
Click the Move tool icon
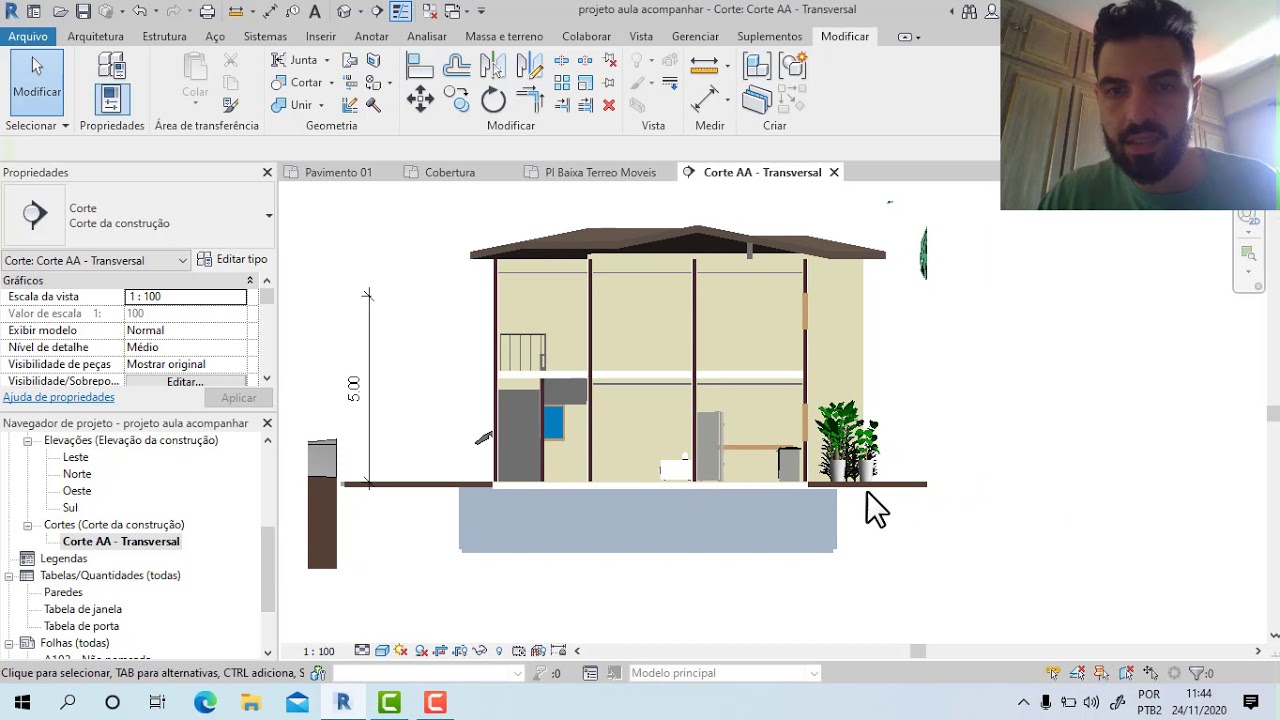click(x=420, y=99)
